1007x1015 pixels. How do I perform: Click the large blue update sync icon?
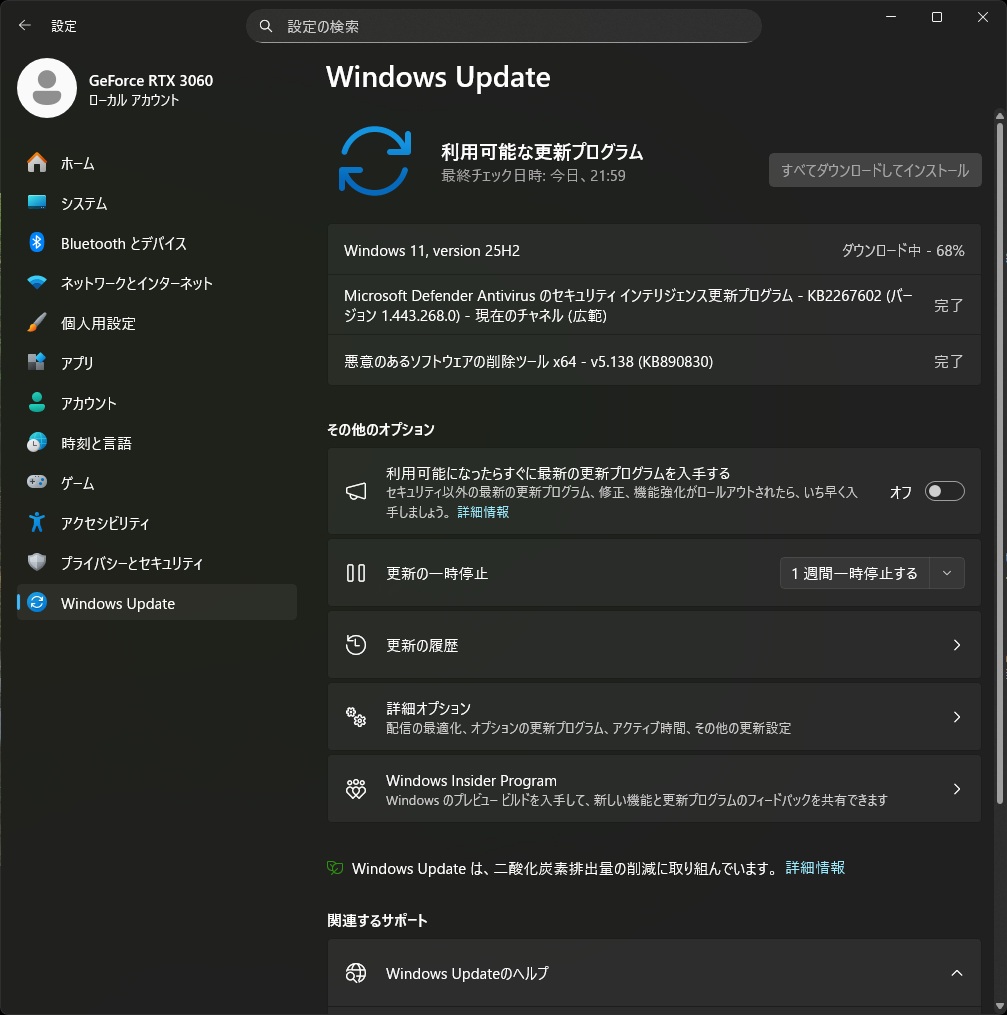pyautogui.click(x=375, y=161)
